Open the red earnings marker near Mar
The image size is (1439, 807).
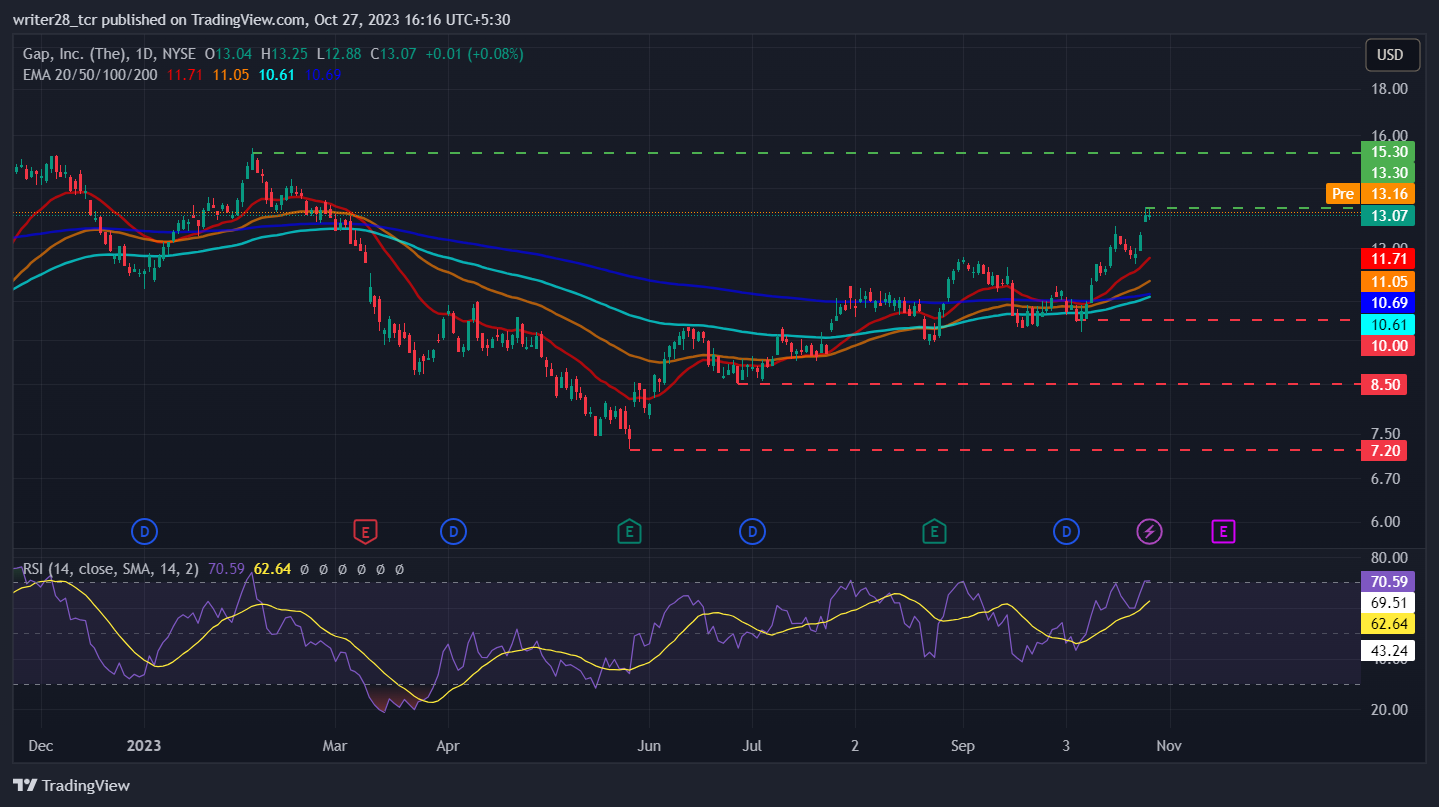click(x=365, y=531)
